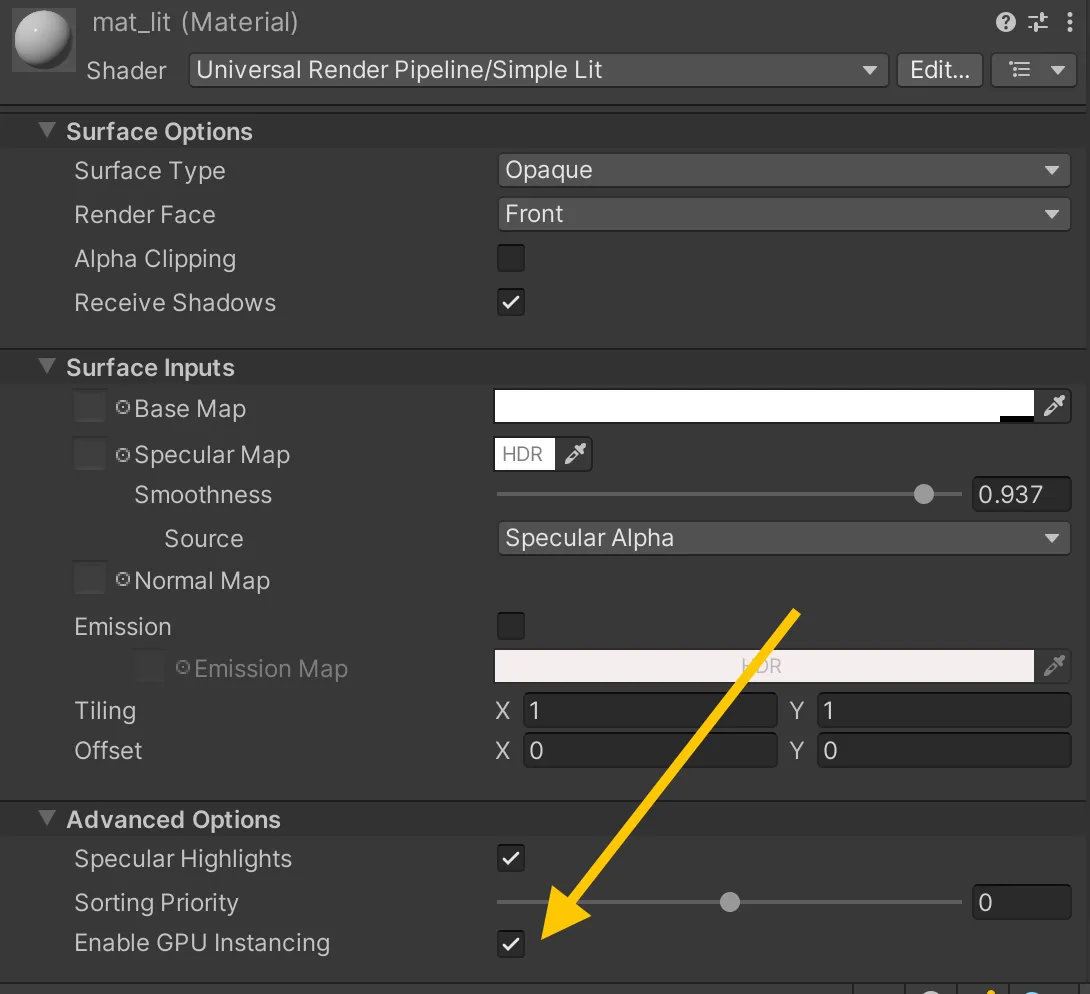1090x994 pixels.
Task: Collapse the Surface Inputs section
Action: pos(47,367)
